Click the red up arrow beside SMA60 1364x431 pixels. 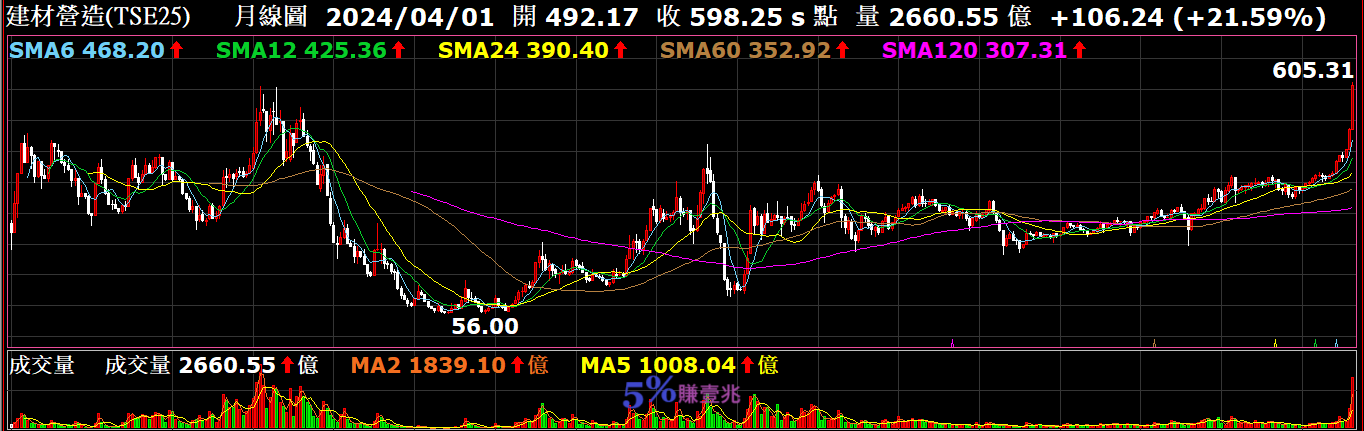pyautogui.click(x=843, y=50)
